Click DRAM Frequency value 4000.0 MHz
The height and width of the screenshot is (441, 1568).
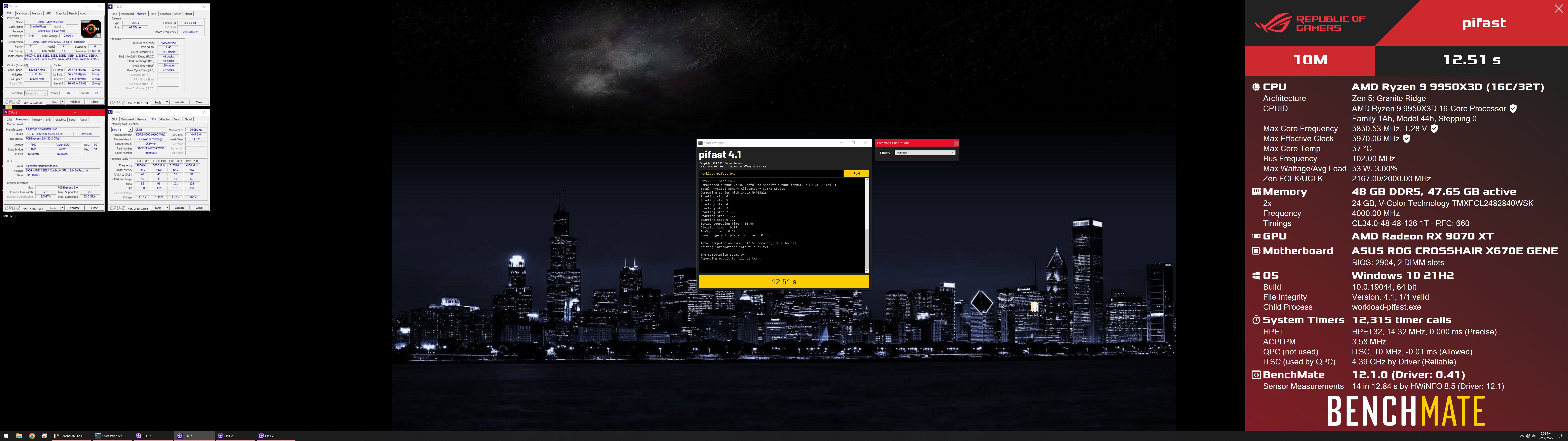coord(169,43)
